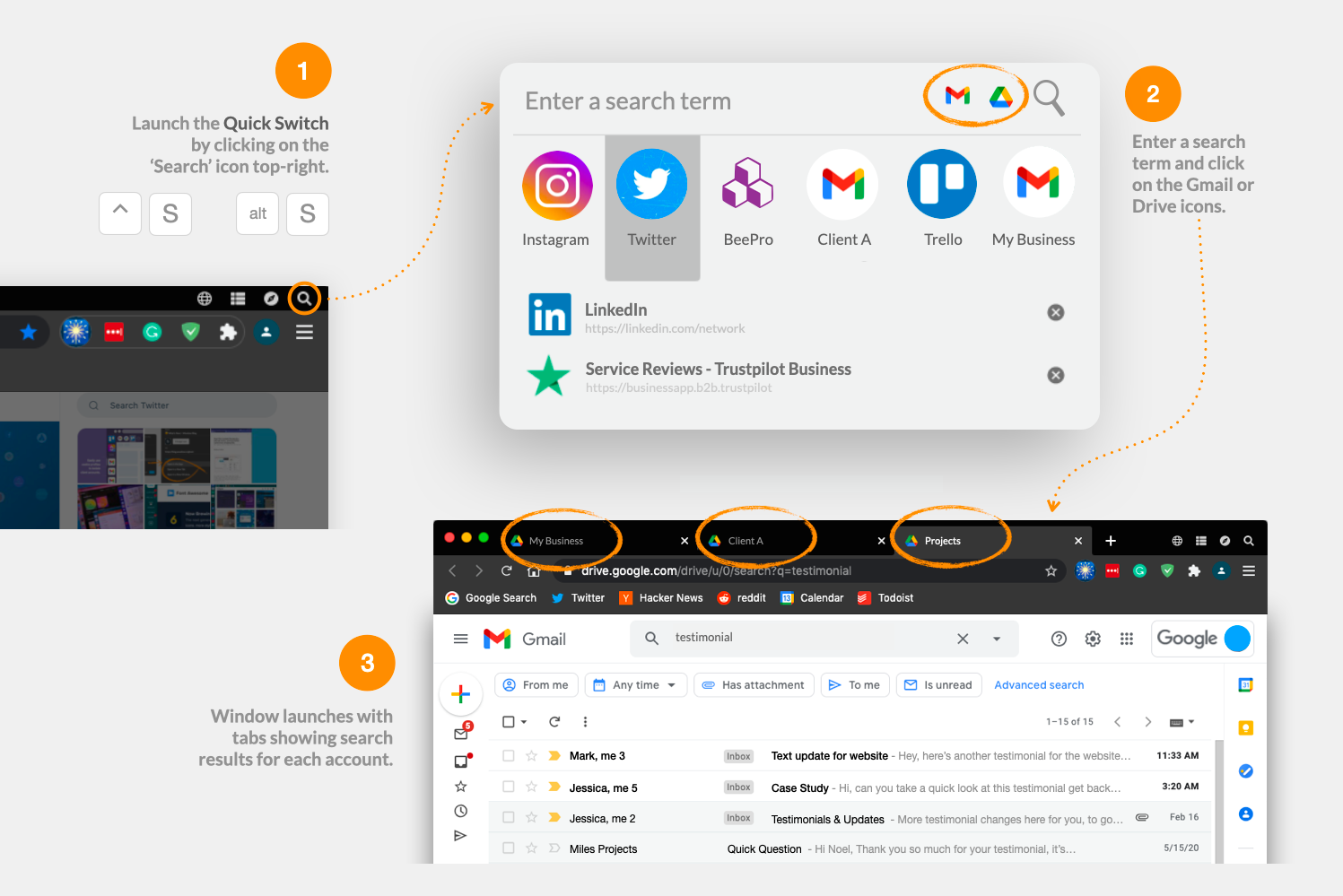This screenshot has width=1343, height=896.
Task: Apply the 'Has attachment' filter chip
Action: (x=754, y=685)
